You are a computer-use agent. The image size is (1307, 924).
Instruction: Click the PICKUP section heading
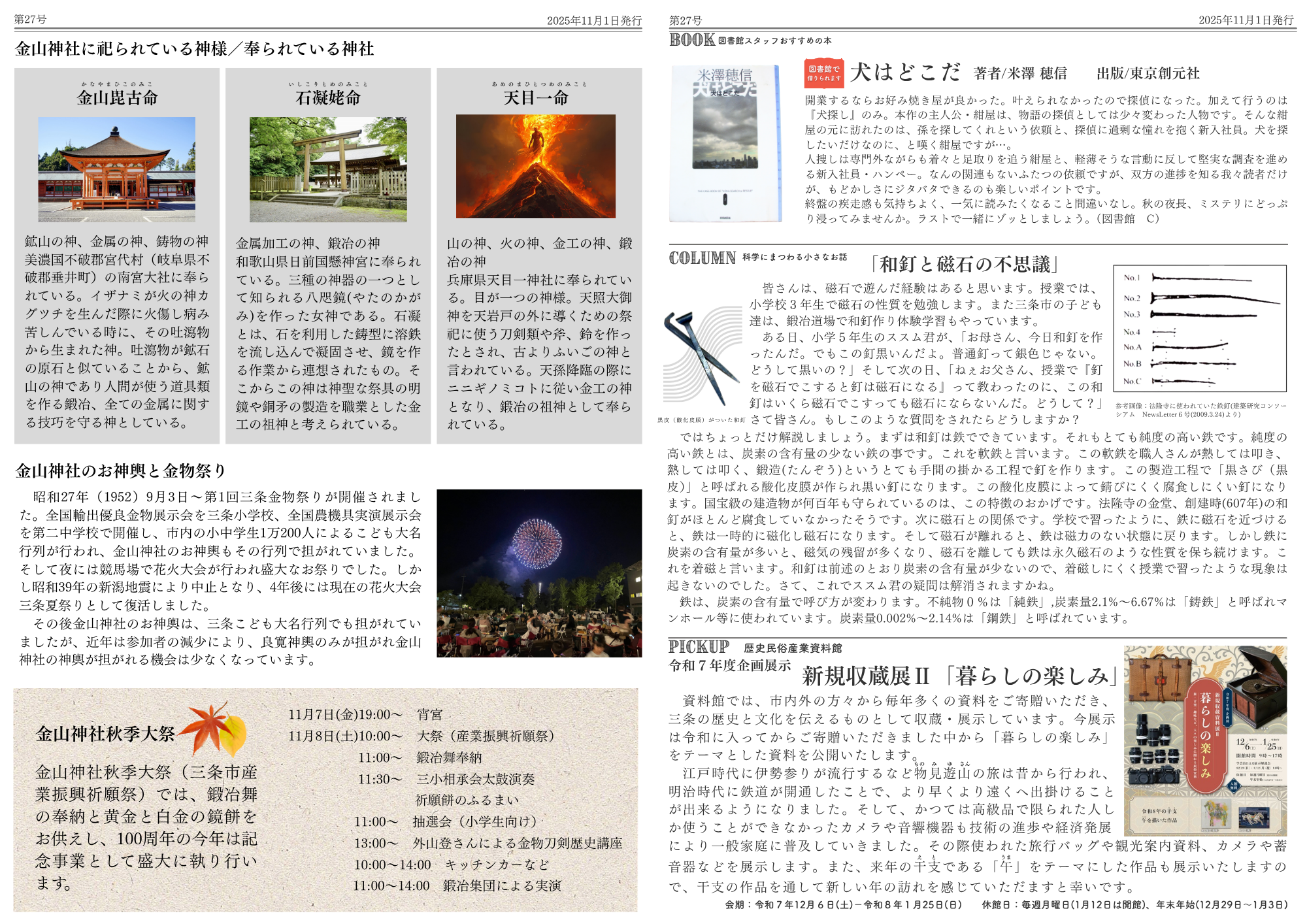699,647
